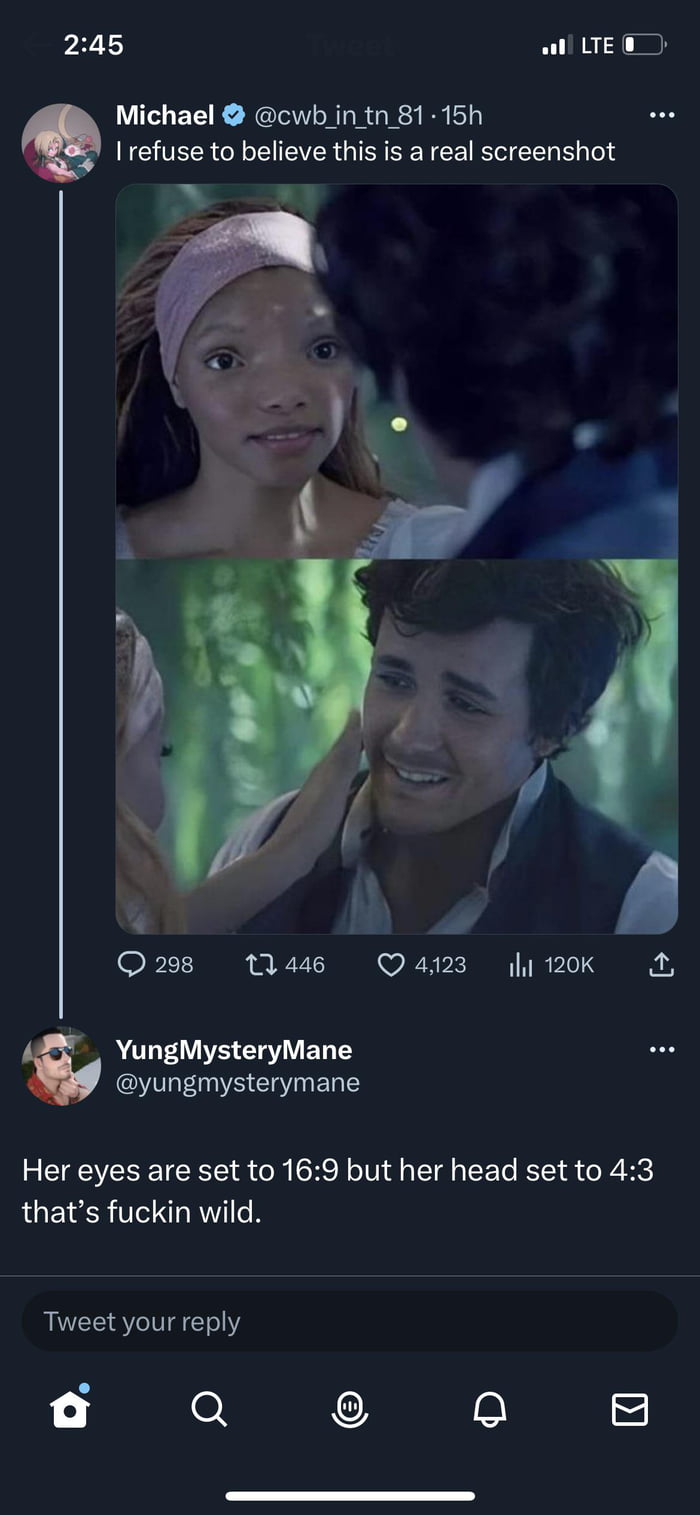Open @yungmysterymane handle link

click(238, 1082)
